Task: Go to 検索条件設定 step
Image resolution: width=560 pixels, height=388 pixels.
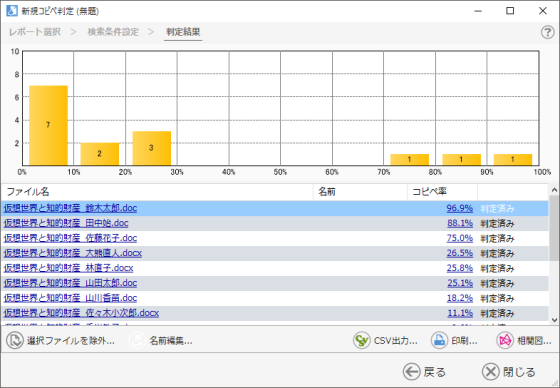Action: click(113, 32)
